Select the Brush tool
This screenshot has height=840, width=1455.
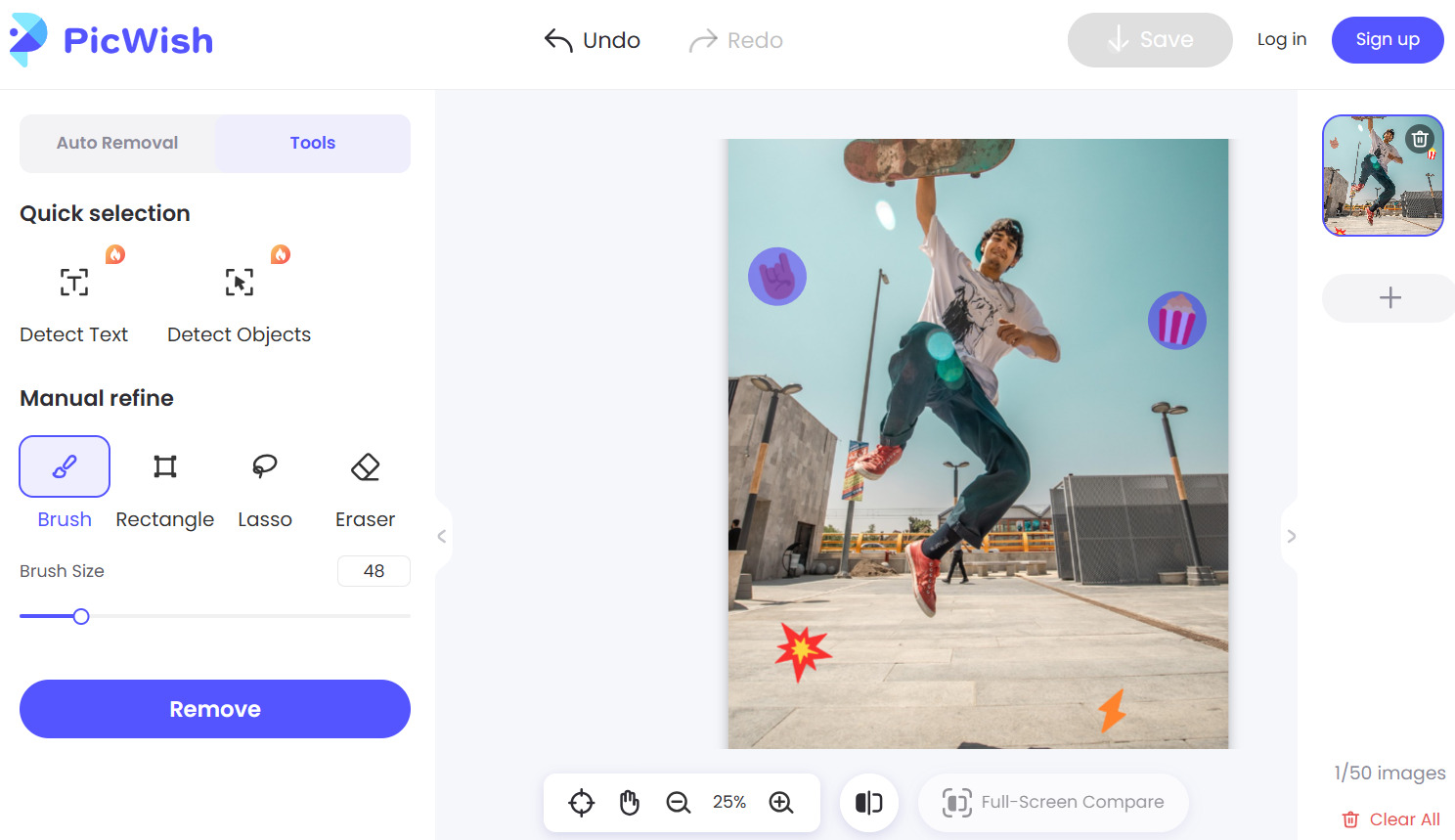(64, 466)
